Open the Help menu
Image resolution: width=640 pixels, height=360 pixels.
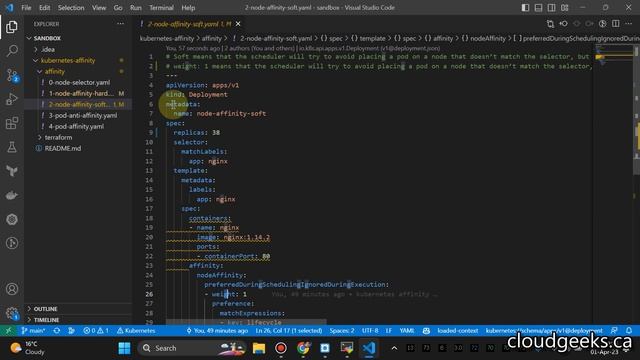coord(188,8)
